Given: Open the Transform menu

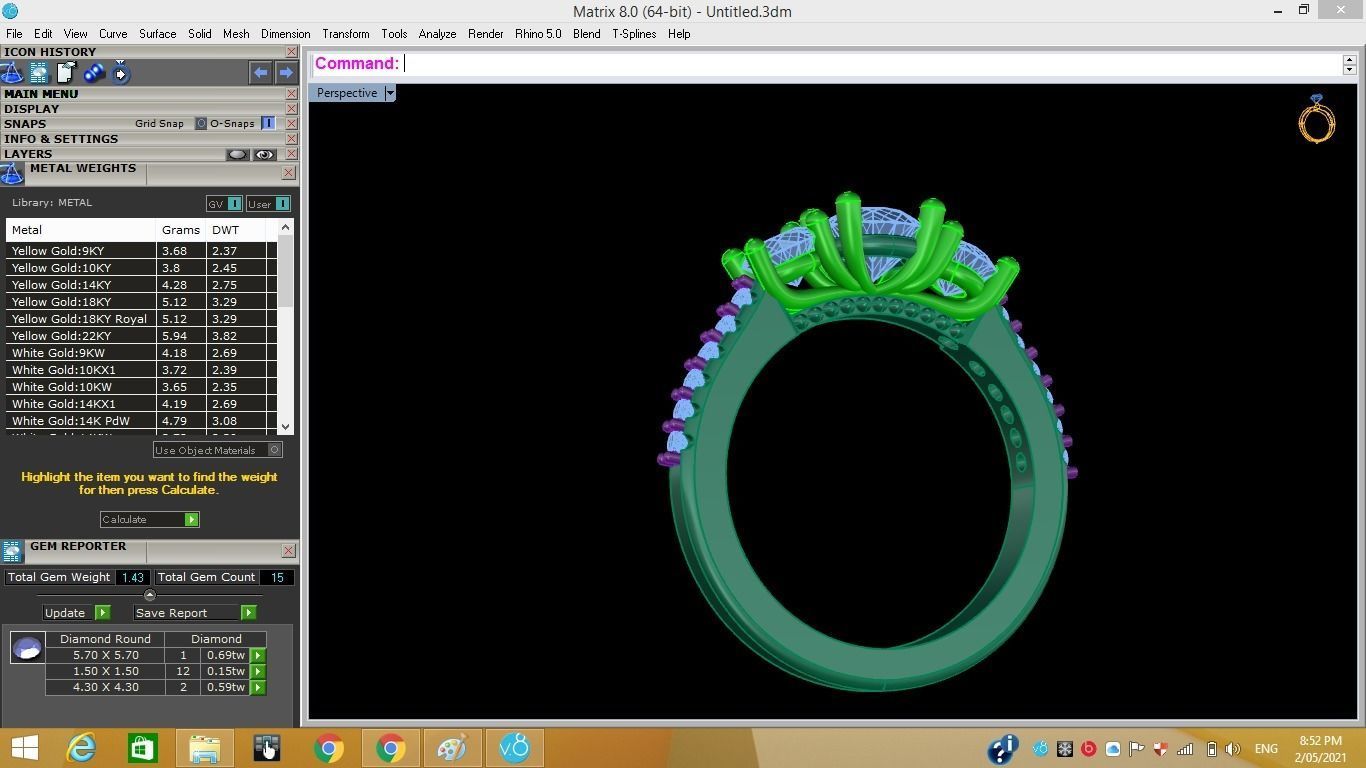Looking at the screenshot, I should coord(346,34).
